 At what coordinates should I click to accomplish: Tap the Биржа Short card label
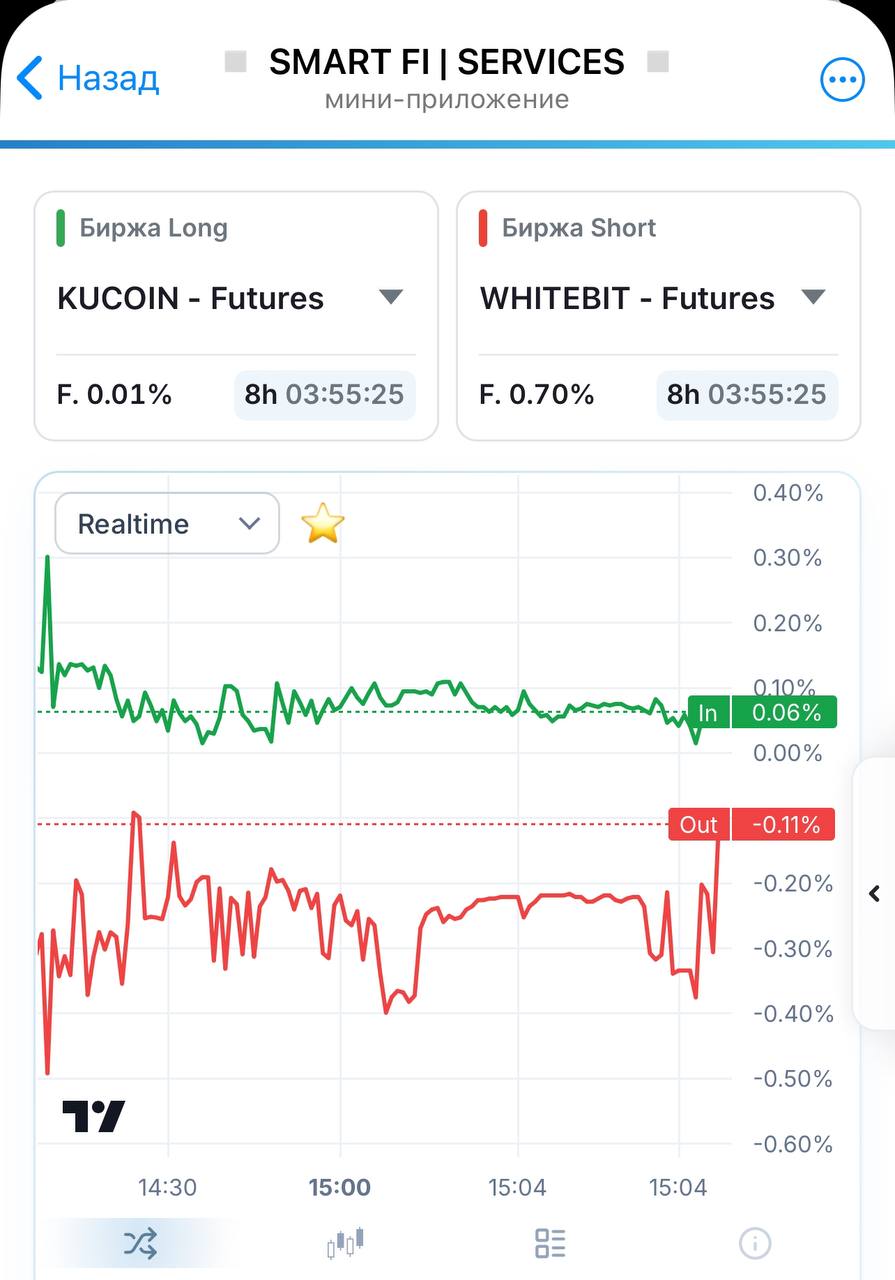[579, 228]
